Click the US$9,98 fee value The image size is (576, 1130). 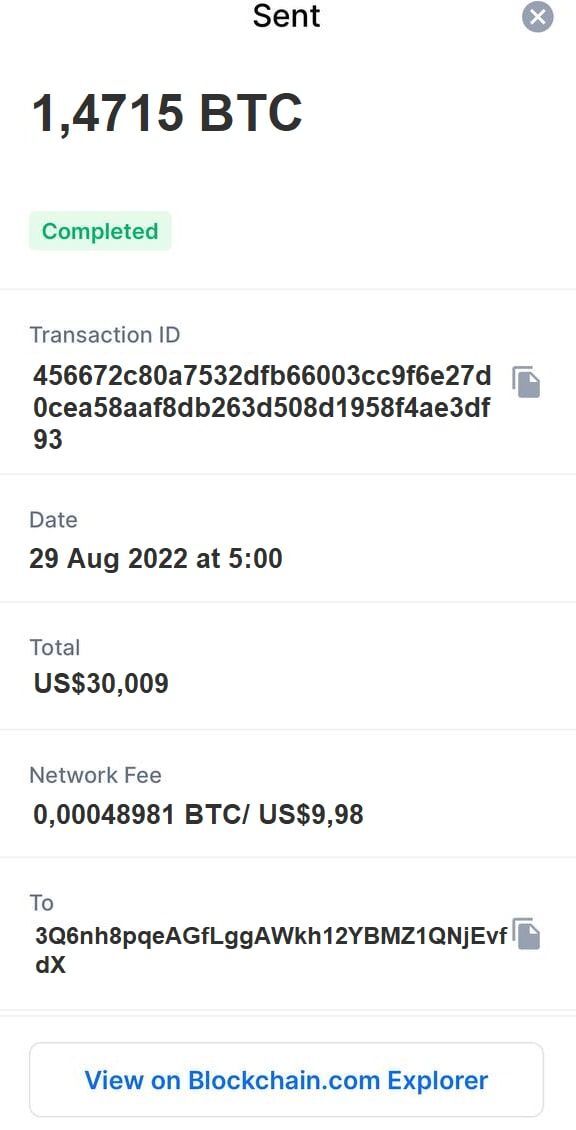click(x=311, y=814)
